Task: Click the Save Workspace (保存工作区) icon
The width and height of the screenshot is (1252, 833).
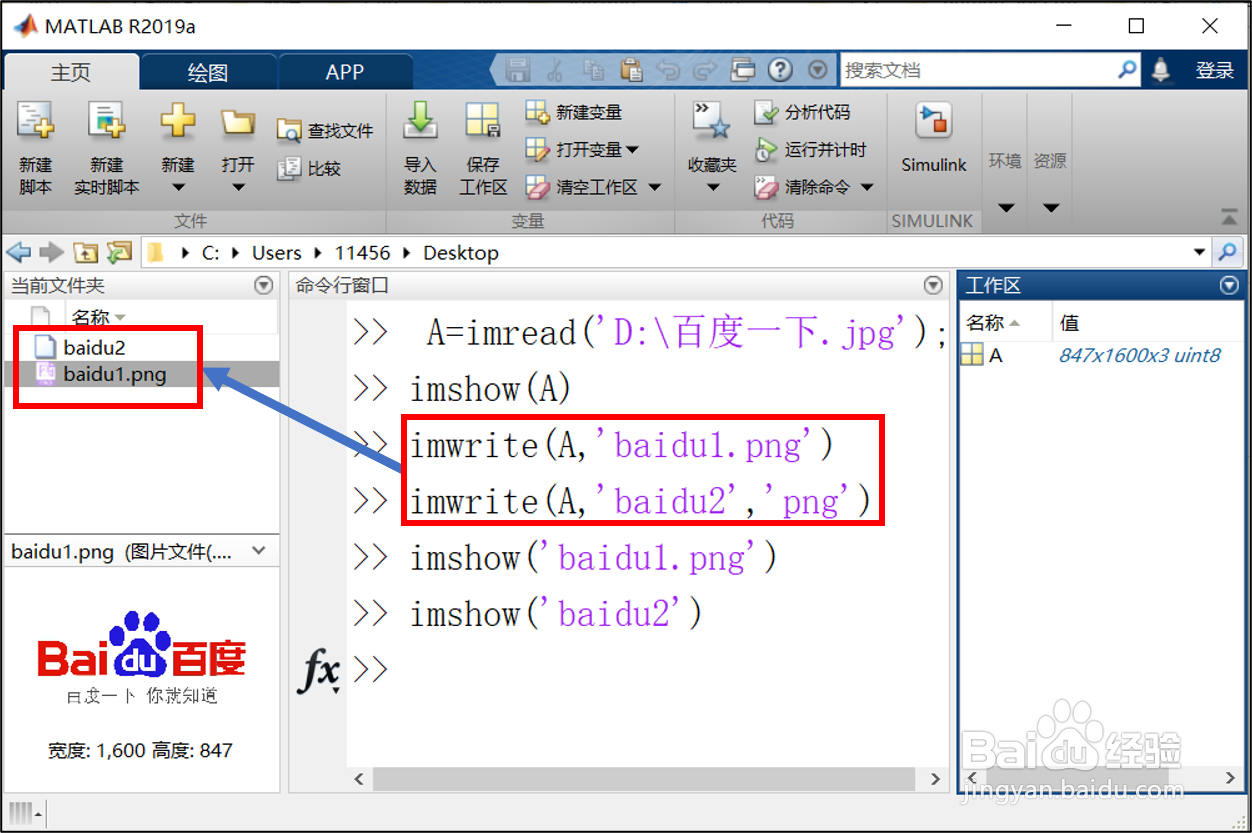Action: [x=483, y=121]
